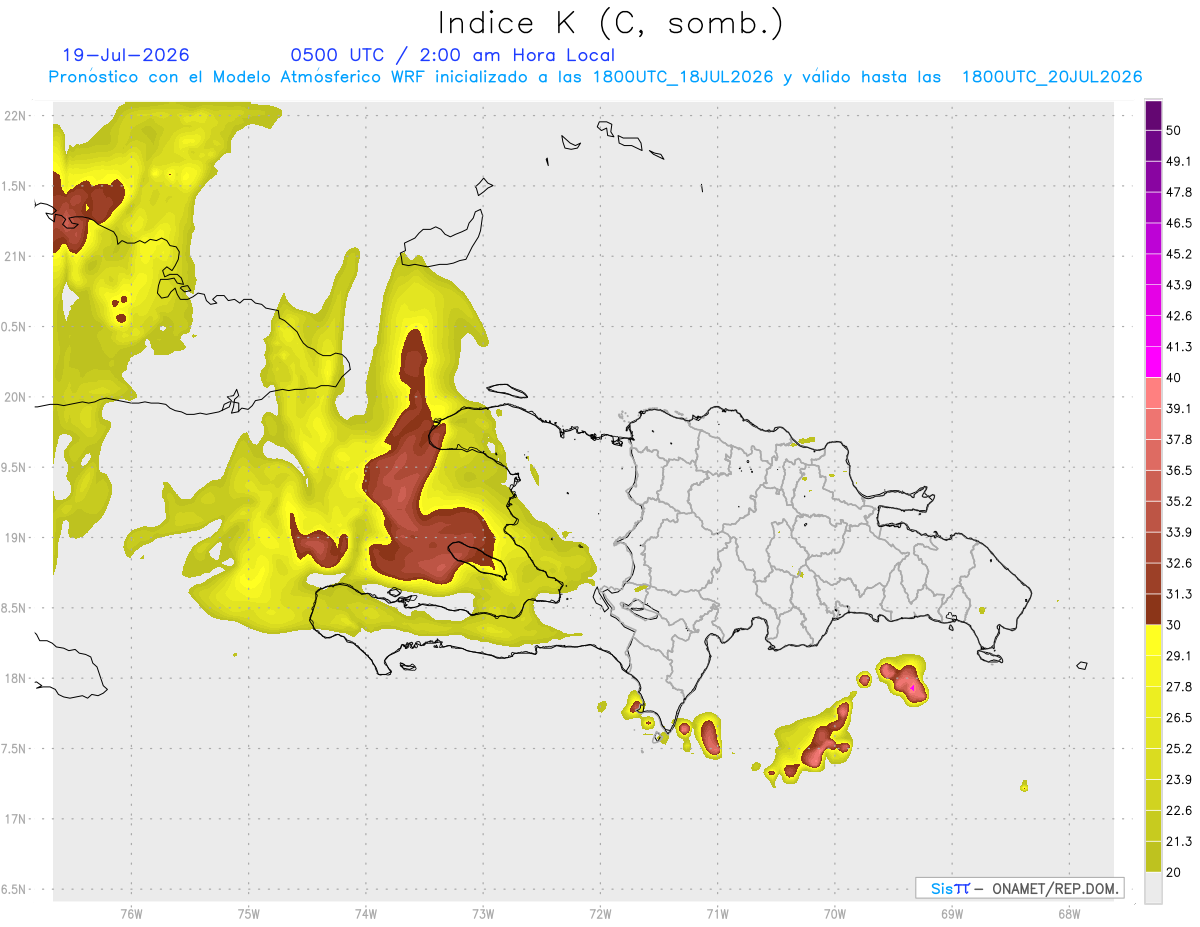Click the longitude label "72W"
The height and width of the screenshot is (927, 1200).
click(x=600, y=914)
